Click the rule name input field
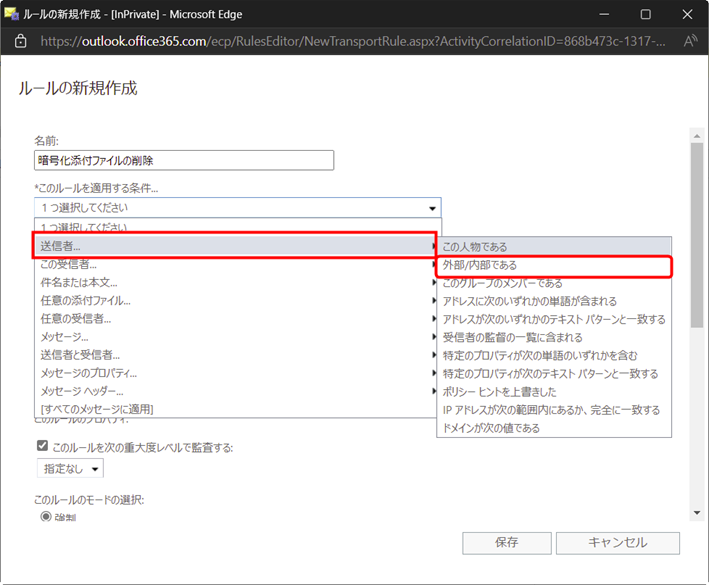The image size is (709, 585). click(184, 160)
